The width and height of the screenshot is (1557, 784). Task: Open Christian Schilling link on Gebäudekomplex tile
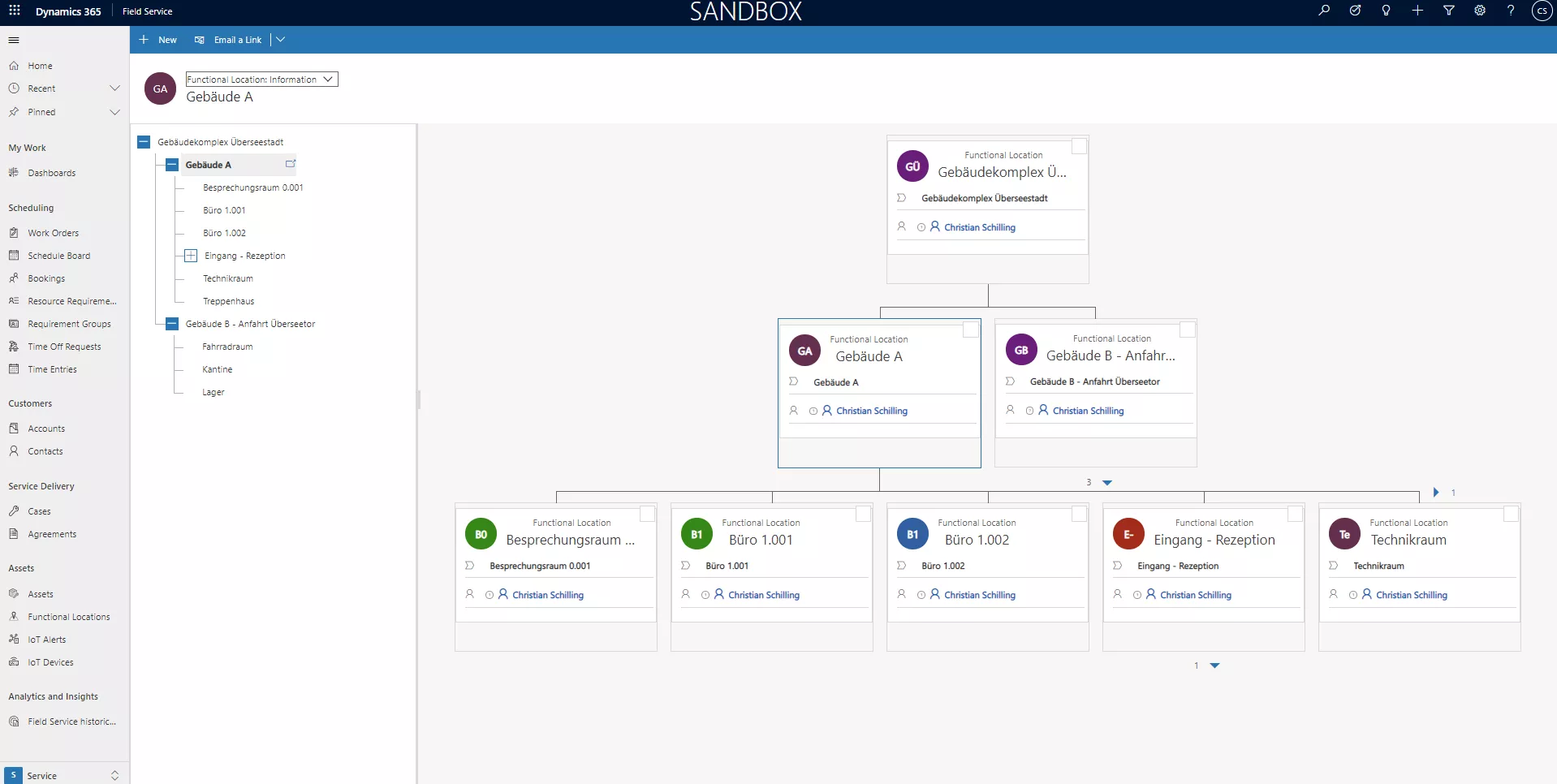point(979,227)
